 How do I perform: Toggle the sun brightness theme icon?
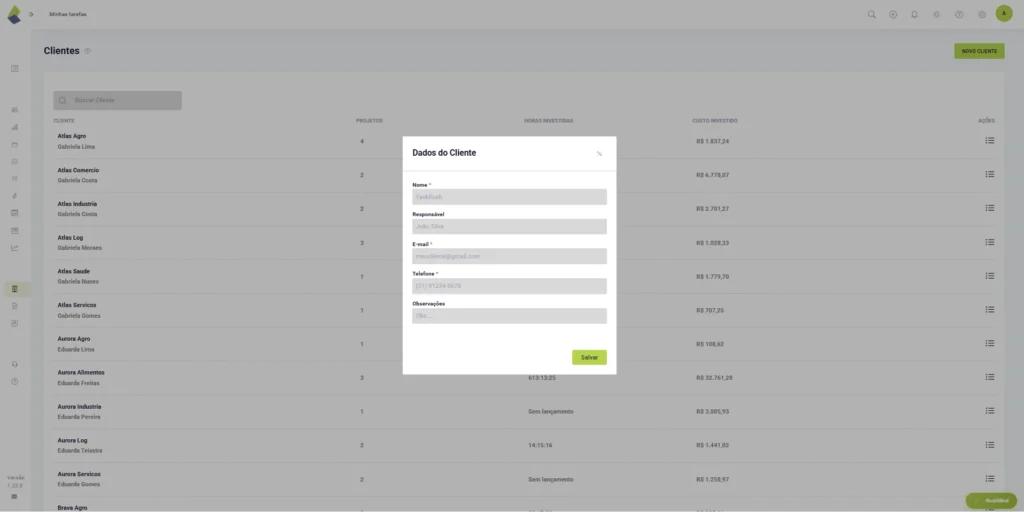pyautogui.click(x=936, y=14)
